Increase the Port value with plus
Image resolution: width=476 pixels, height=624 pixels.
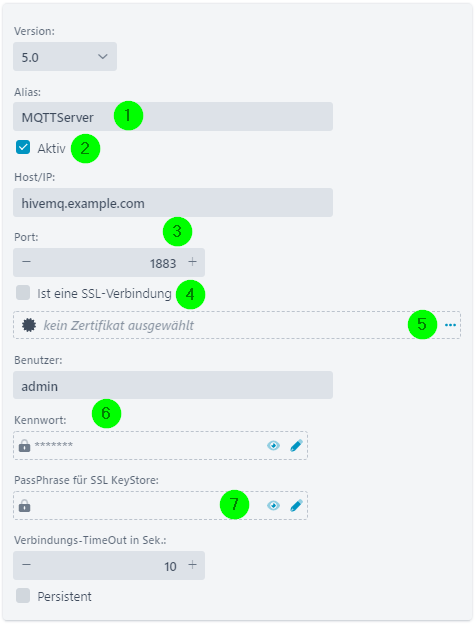point(193,262)
